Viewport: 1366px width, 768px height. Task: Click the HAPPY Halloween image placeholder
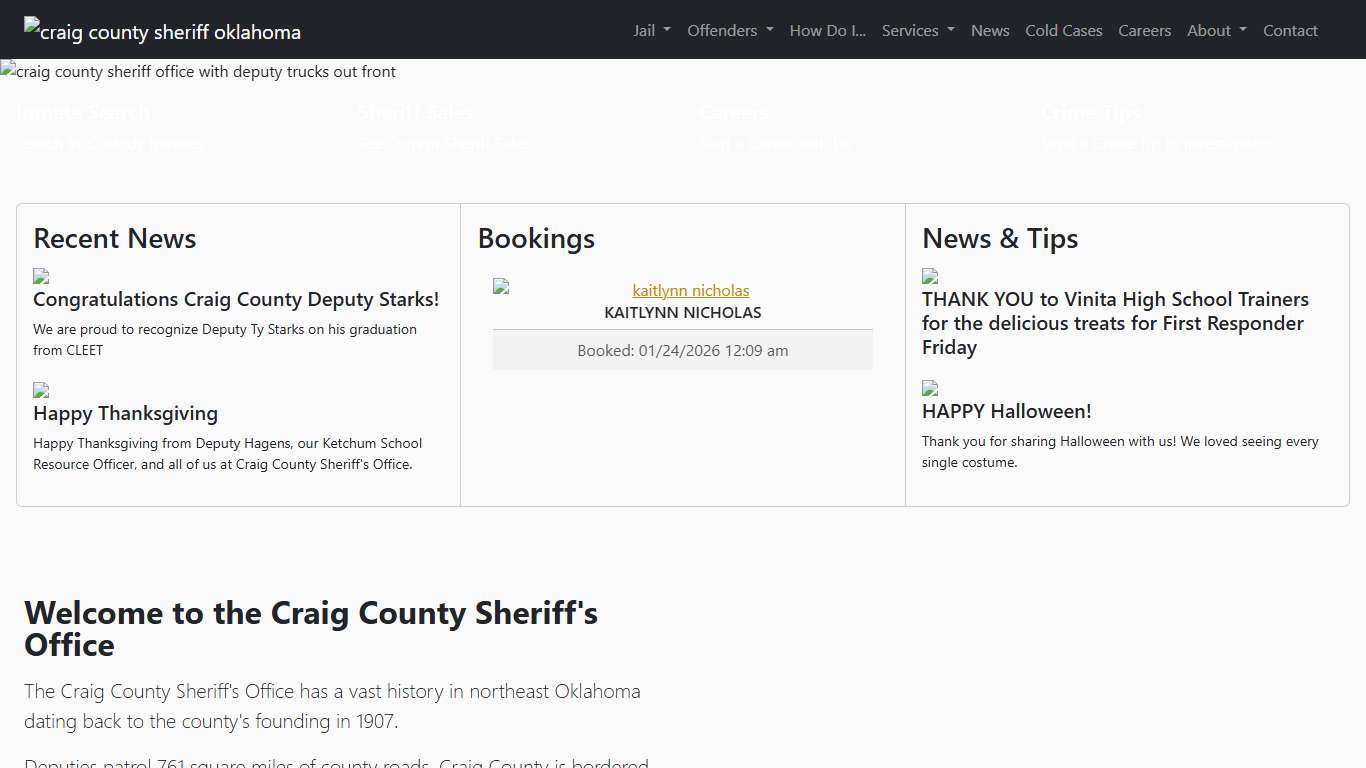929,390
